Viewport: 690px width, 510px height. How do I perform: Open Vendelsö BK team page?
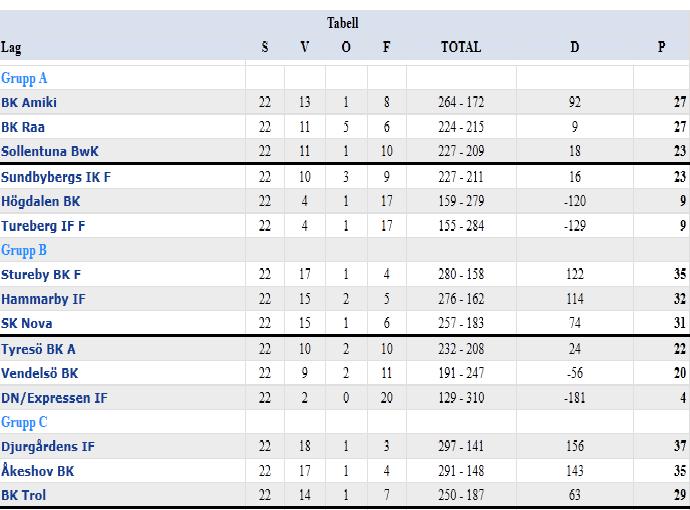tap(40, 374)
